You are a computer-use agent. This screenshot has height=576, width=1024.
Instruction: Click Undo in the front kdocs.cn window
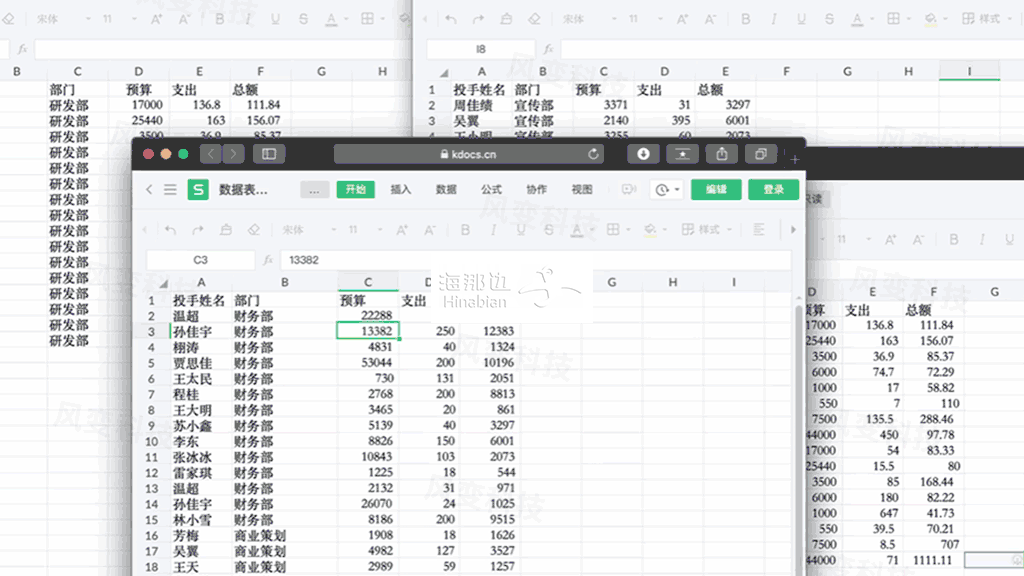click(171, 230)
